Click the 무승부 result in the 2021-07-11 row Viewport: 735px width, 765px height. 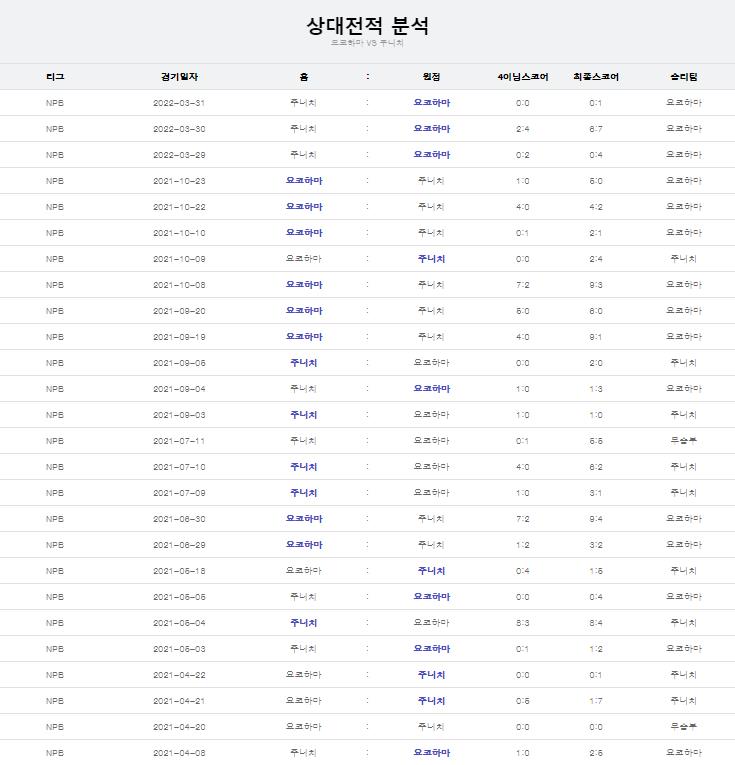[684, 441]
